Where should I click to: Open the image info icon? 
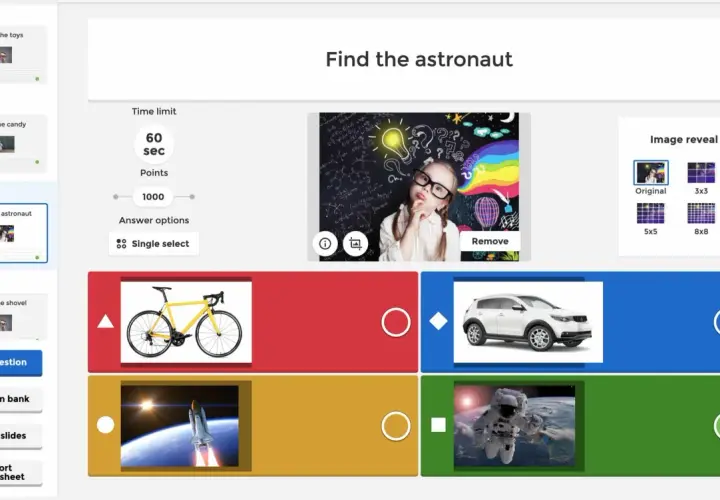point(325,243)
